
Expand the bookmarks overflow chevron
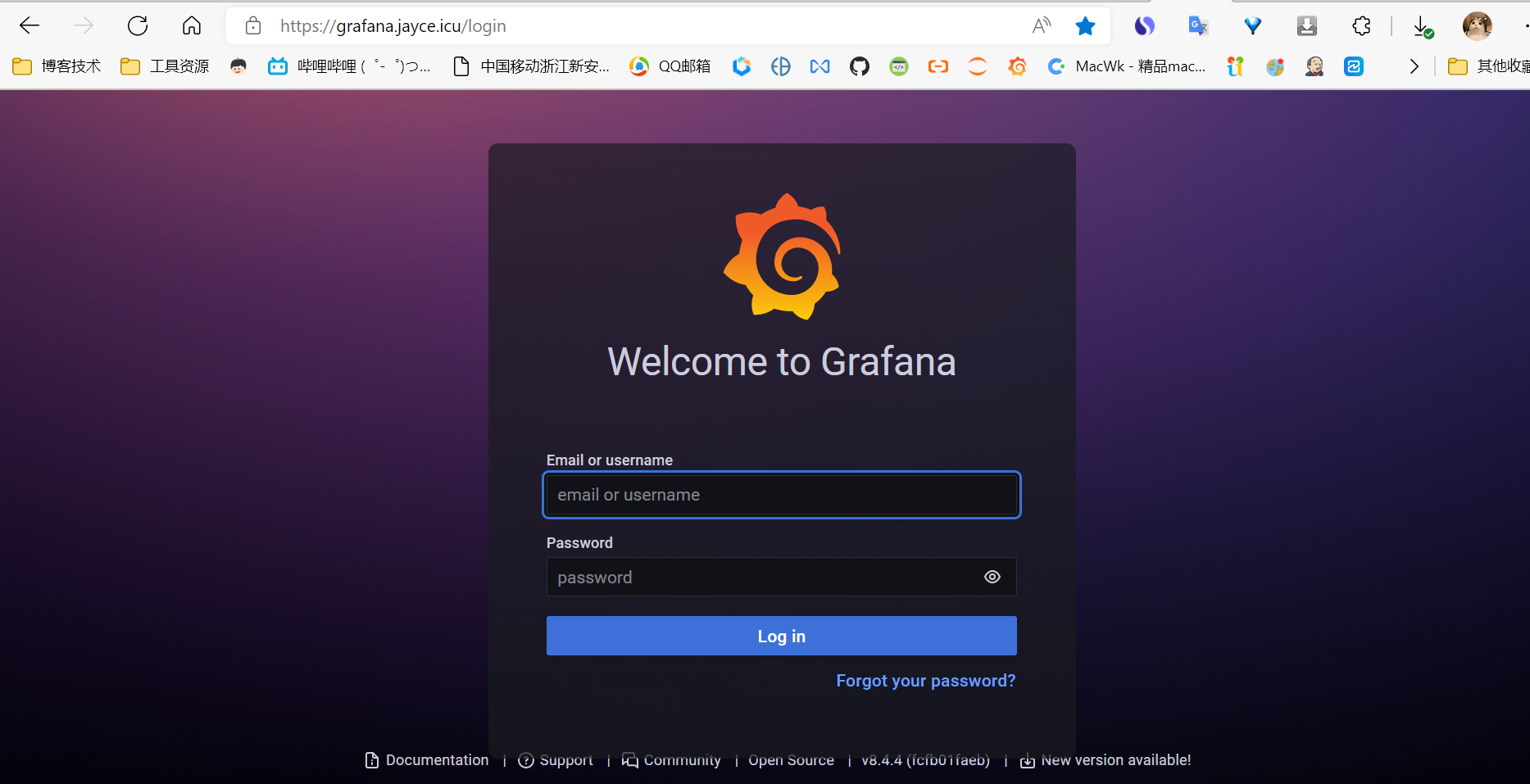click(1414, 66)
